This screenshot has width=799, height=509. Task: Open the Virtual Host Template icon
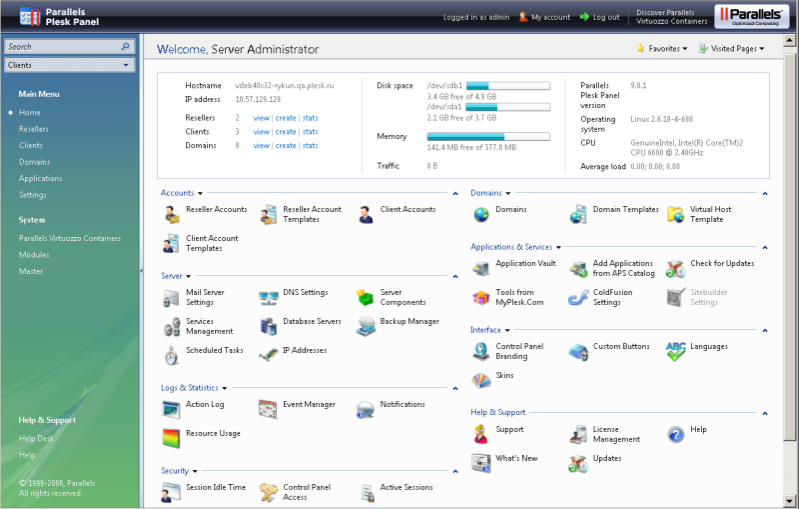[676, 215]
